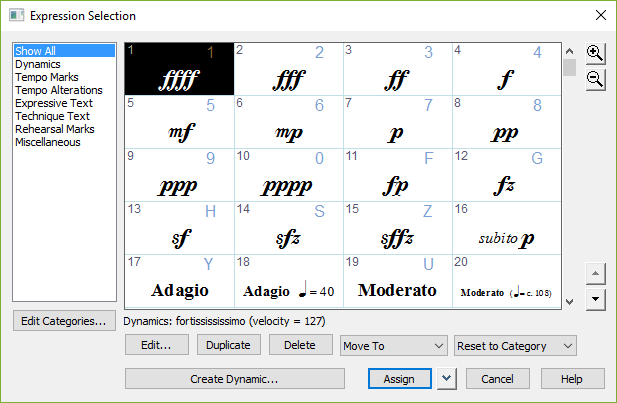617x403 pixels.
Task: Choose the subito p expression
Action: (x=506, y=228)
